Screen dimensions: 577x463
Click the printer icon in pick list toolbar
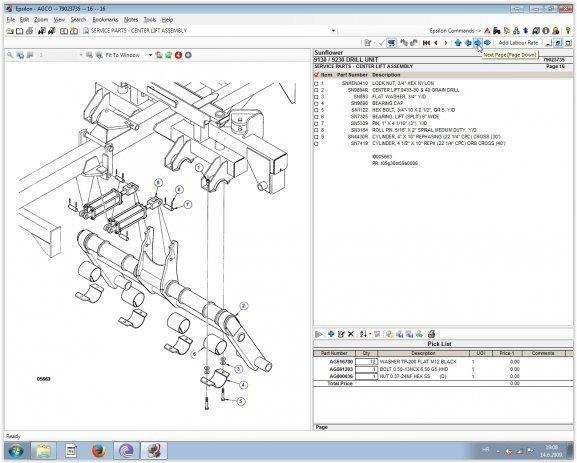[432, 334]
